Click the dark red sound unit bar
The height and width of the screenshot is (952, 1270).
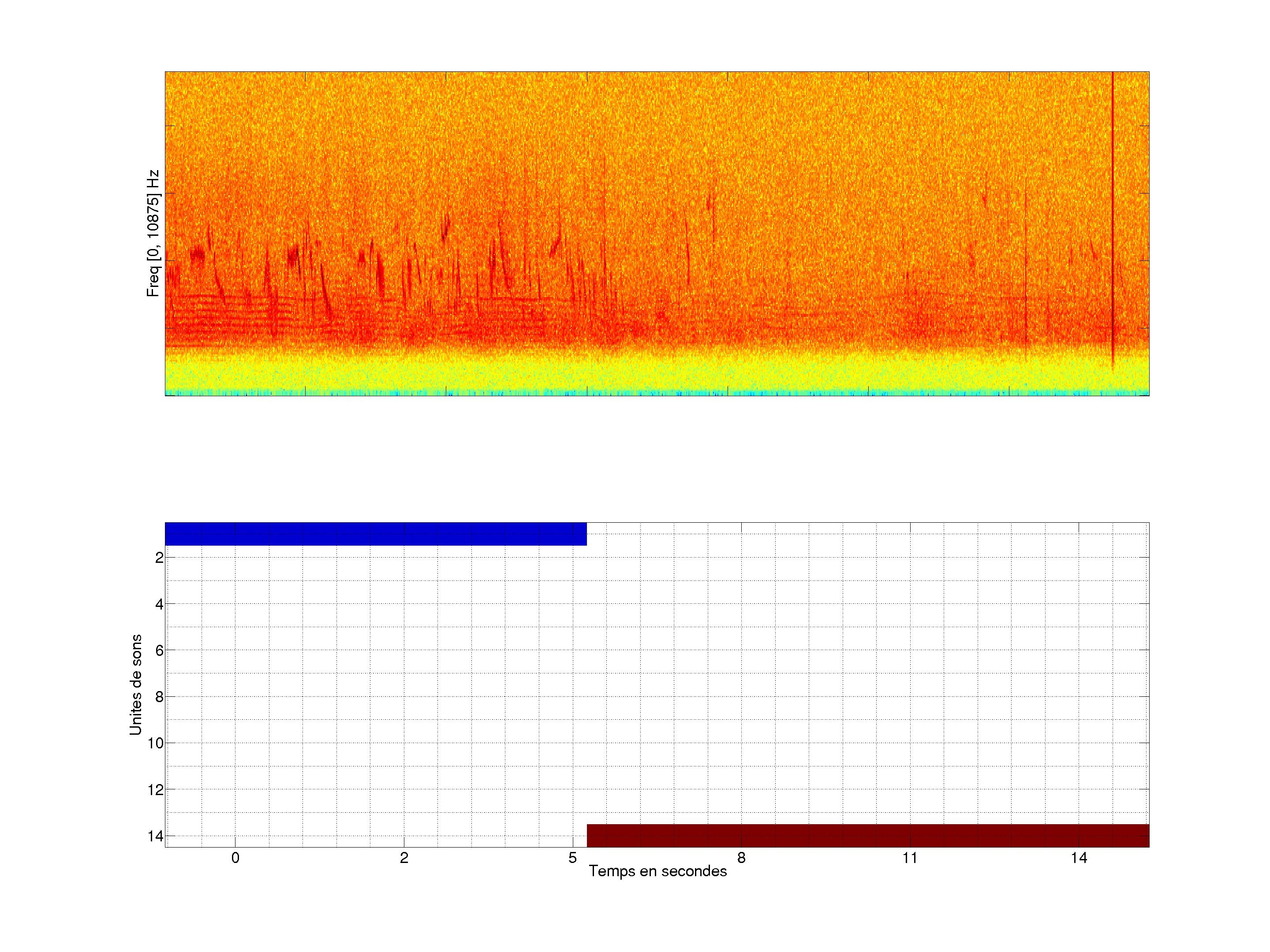pyautogui.click(x=867, y=836)
